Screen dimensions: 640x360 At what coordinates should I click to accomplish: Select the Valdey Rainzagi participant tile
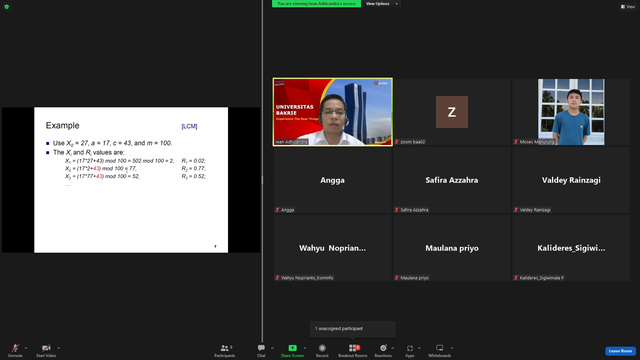pyautogui.click(x=571, y=180)
